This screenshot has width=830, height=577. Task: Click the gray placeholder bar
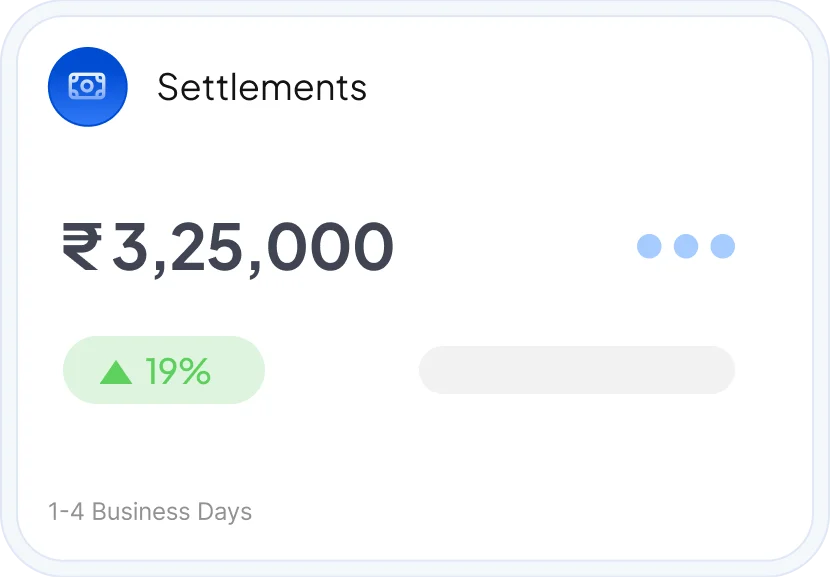click(576, 370)
